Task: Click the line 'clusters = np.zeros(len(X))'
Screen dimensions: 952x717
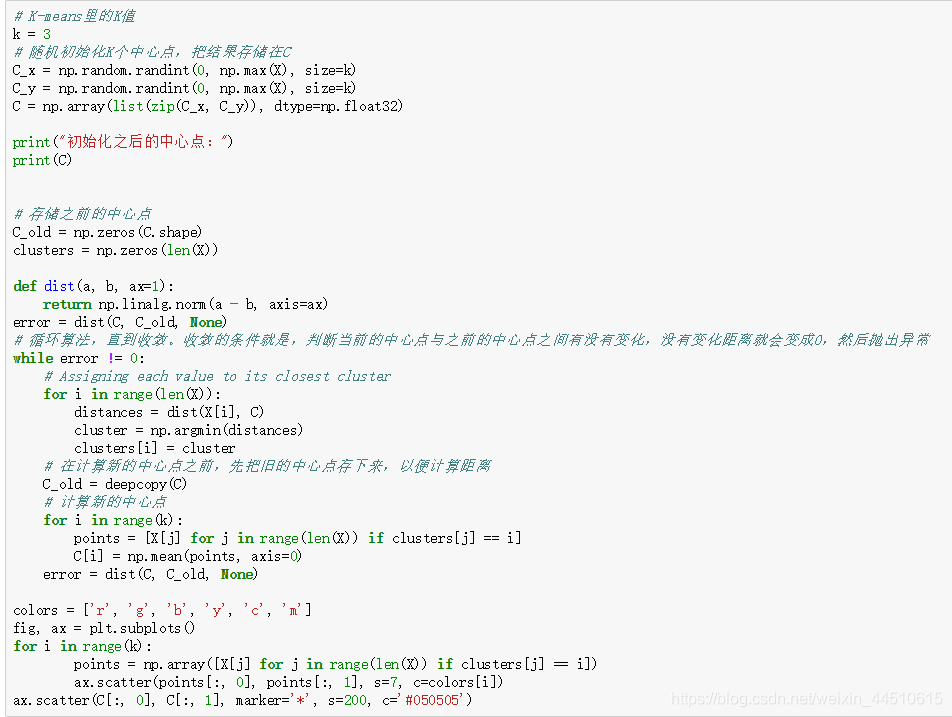Action: click(x=115, y=250)
